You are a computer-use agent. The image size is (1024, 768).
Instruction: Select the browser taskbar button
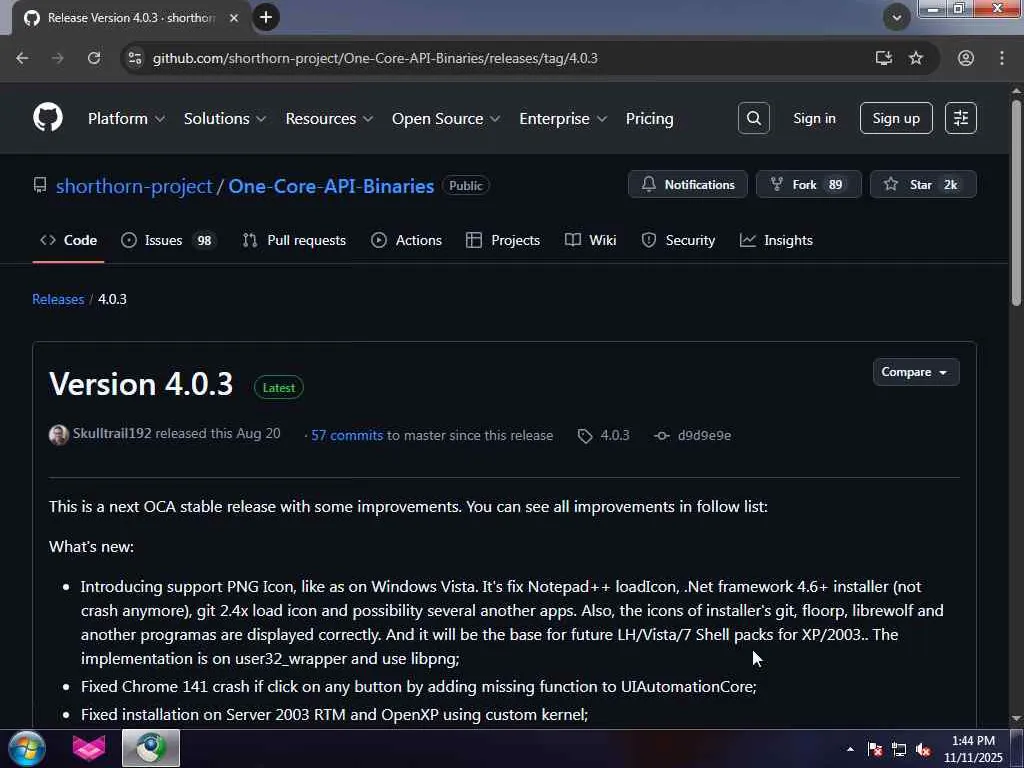[x=151, y=749]
